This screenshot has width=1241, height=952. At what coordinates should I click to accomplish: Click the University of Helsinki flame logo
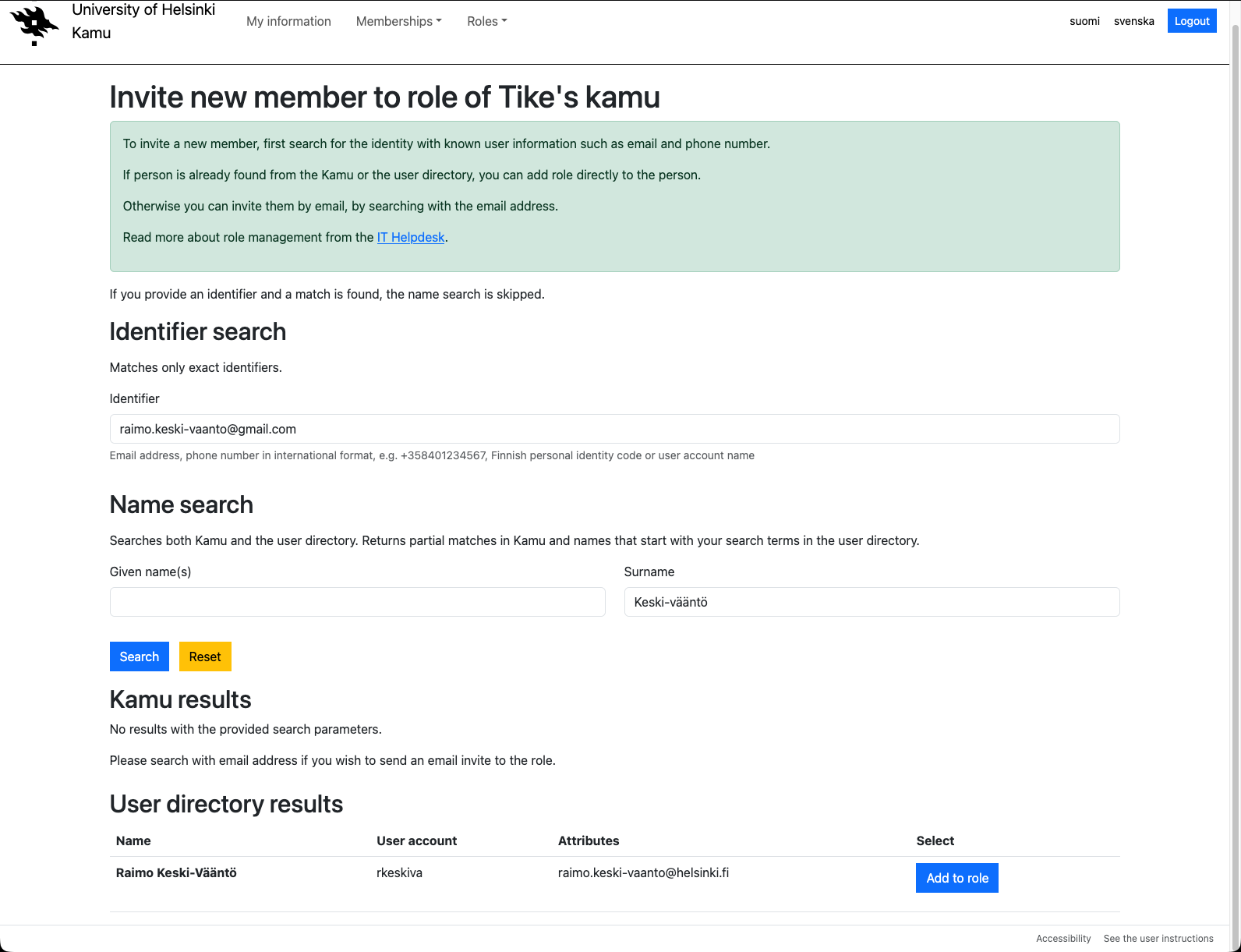[x=34, y=25]
